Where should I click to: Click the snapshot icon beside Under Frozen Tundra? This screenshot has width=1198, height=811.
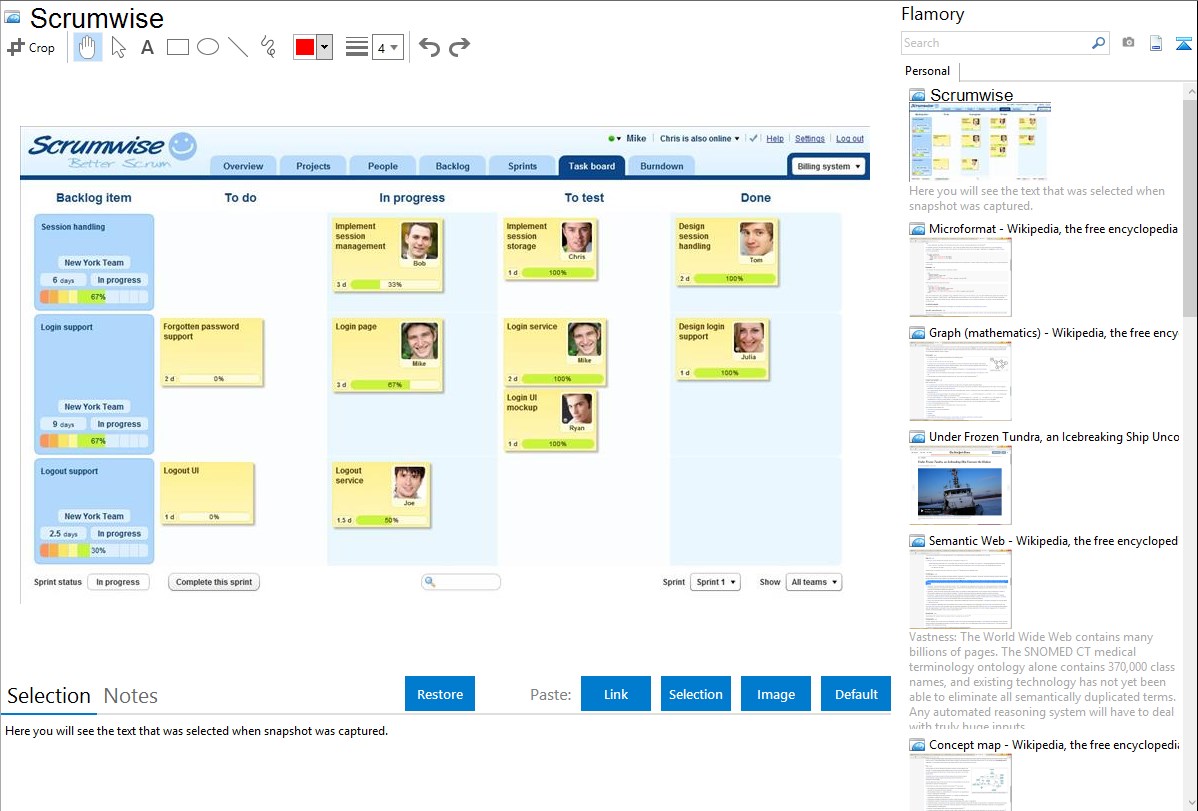click(x=917, y=436)
